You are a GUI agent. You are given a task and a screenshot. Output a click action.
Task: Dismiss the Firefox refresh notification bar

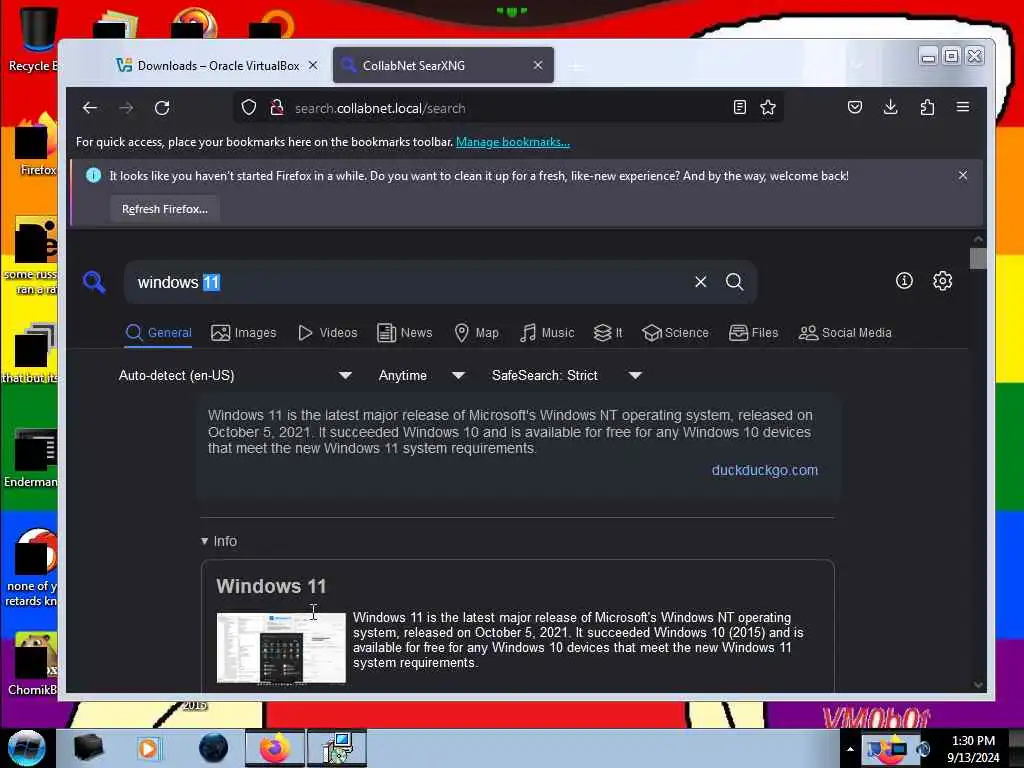[963, 175]
